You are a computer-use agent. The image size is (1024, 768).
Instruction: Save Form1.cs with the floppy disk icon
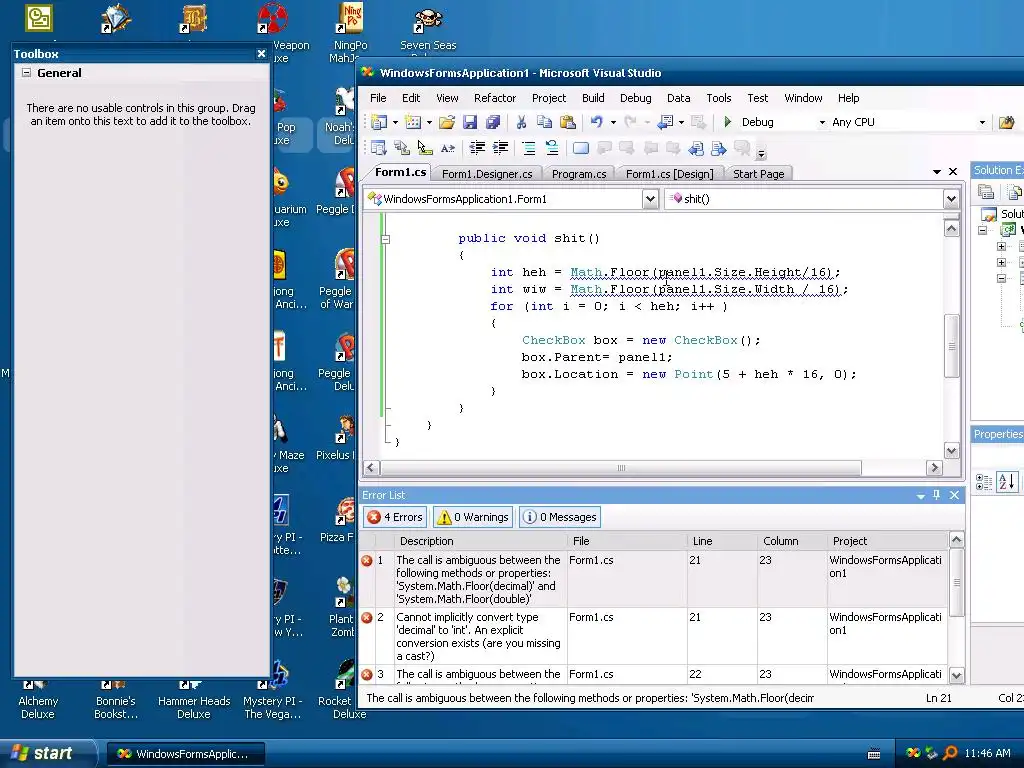coord(470,122)
